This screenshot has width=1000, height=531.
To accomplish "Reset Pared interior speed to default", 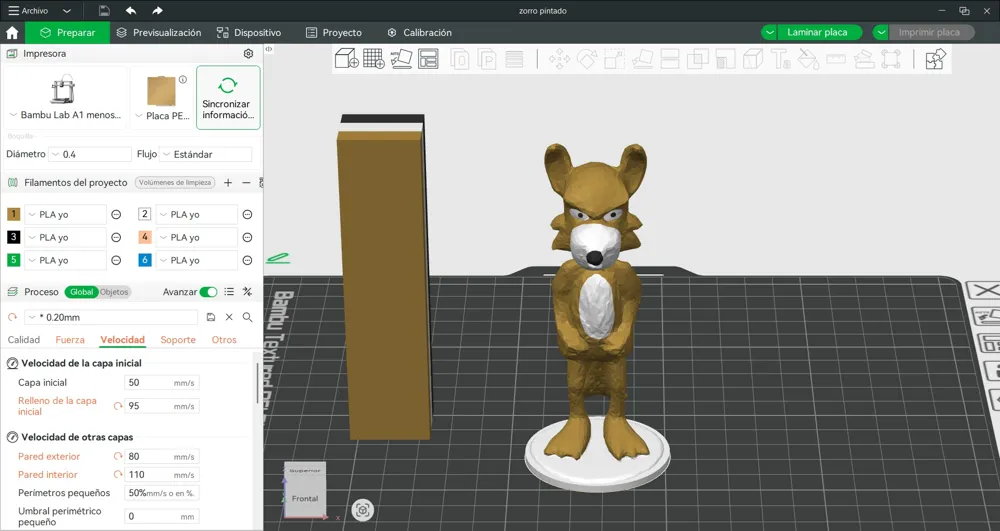I will 118,474.
